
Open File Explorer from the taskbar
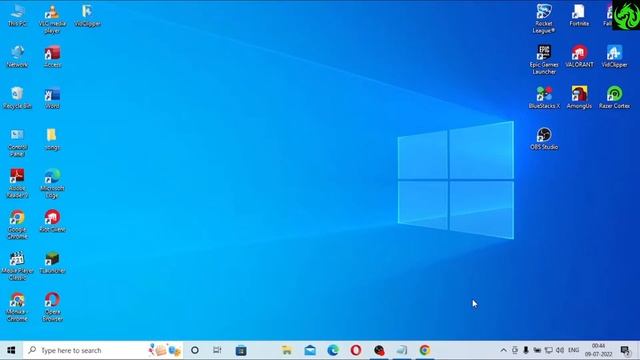pyautogui.click(x=287, y=350)
